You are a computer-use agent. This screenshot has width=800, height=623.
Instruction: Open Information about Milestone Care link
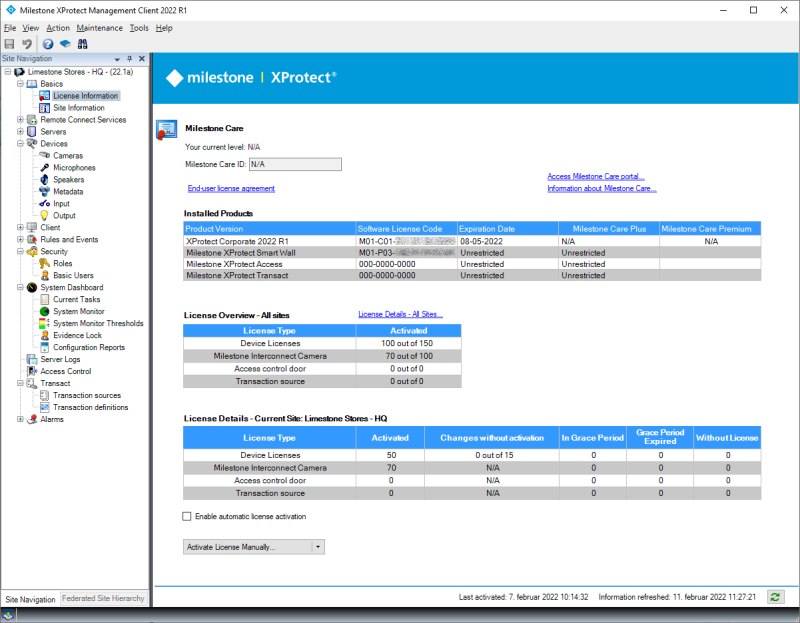(x=602, y=189)
